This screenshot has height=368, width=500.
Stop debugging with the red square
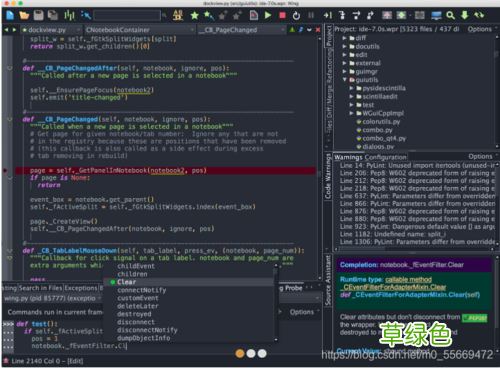click(282, 15)
